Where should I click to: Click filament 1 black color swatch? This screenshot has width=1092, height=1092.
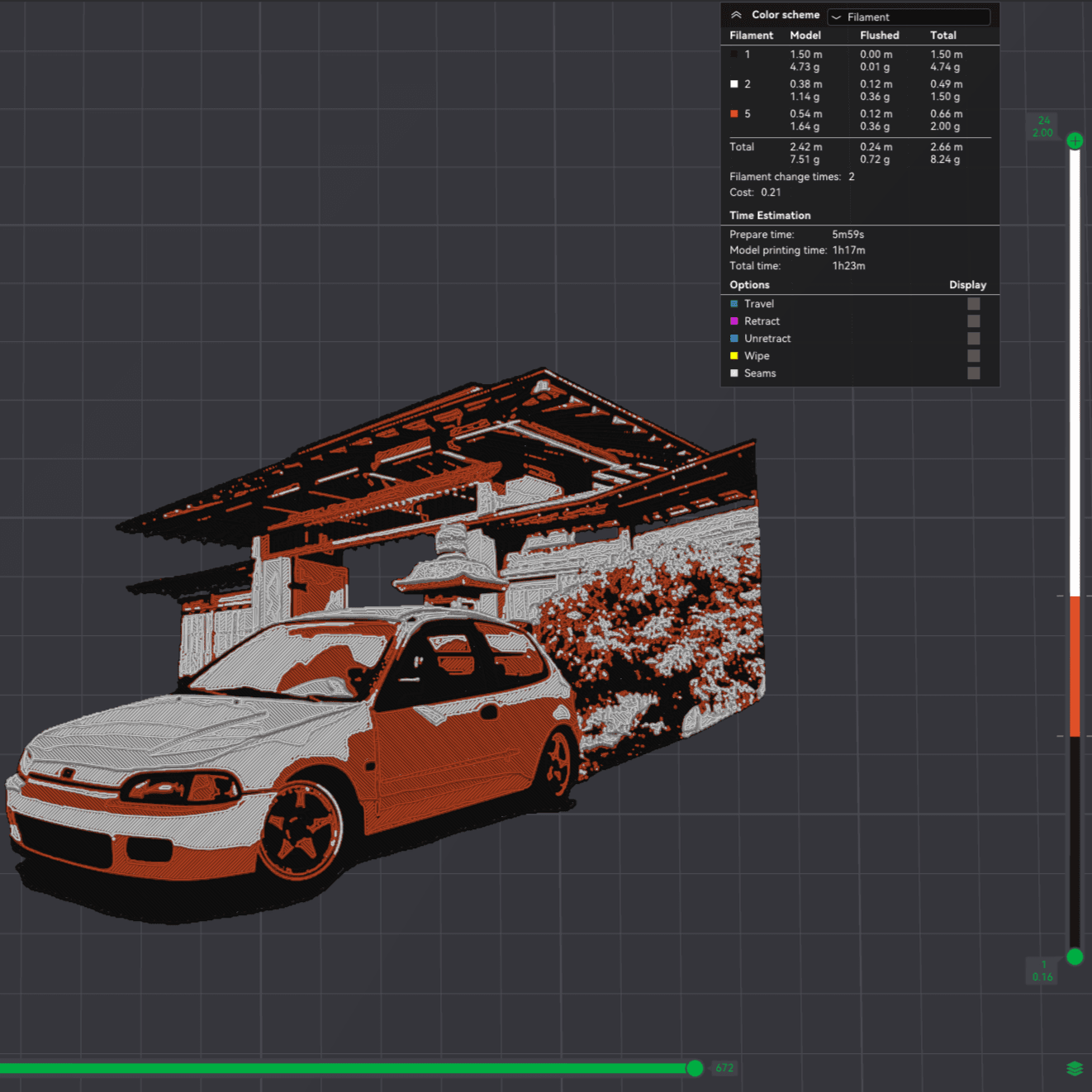[734, 55]
